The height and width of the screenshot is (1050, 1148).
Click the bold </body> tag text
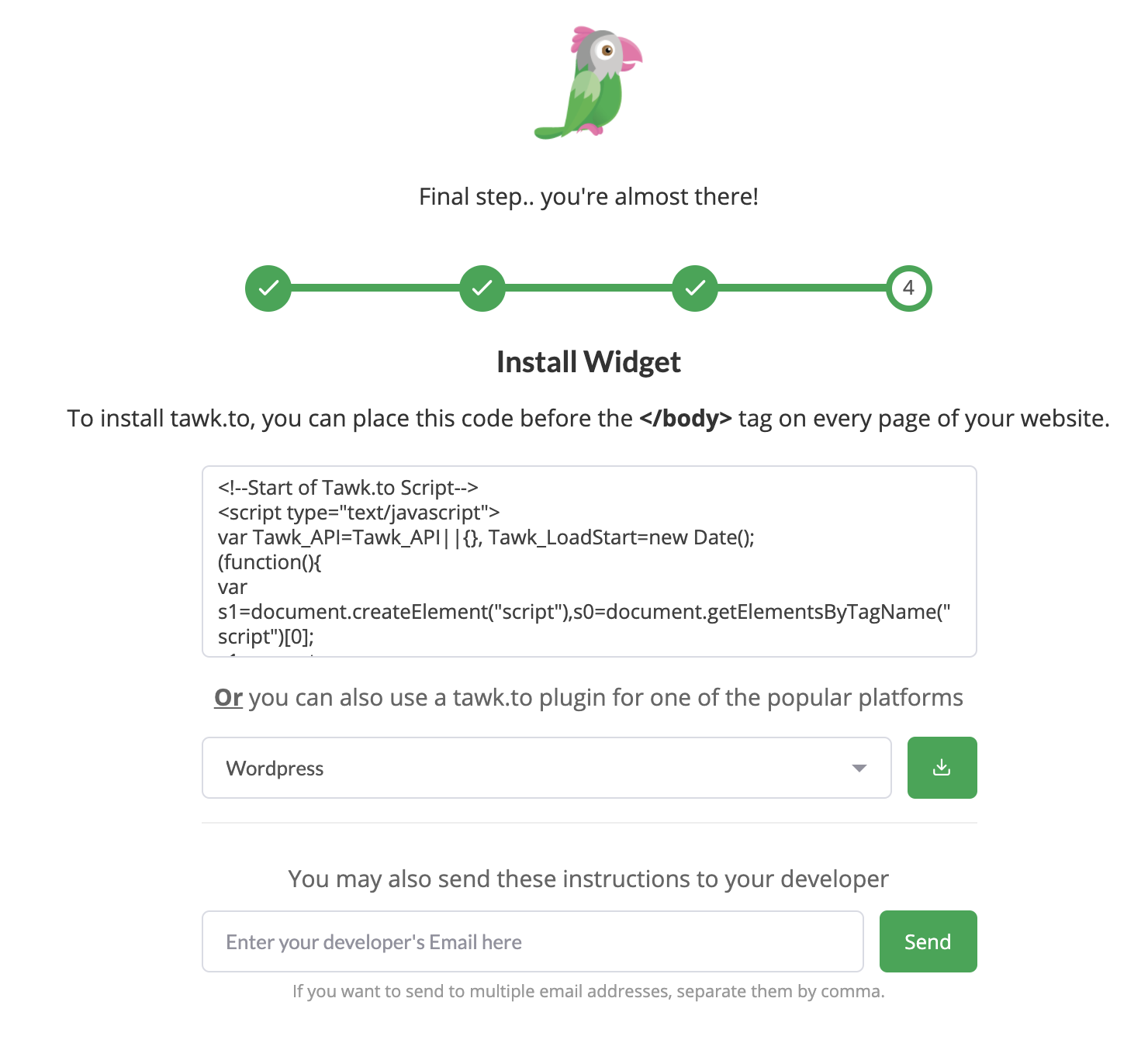tap(685, 419)
